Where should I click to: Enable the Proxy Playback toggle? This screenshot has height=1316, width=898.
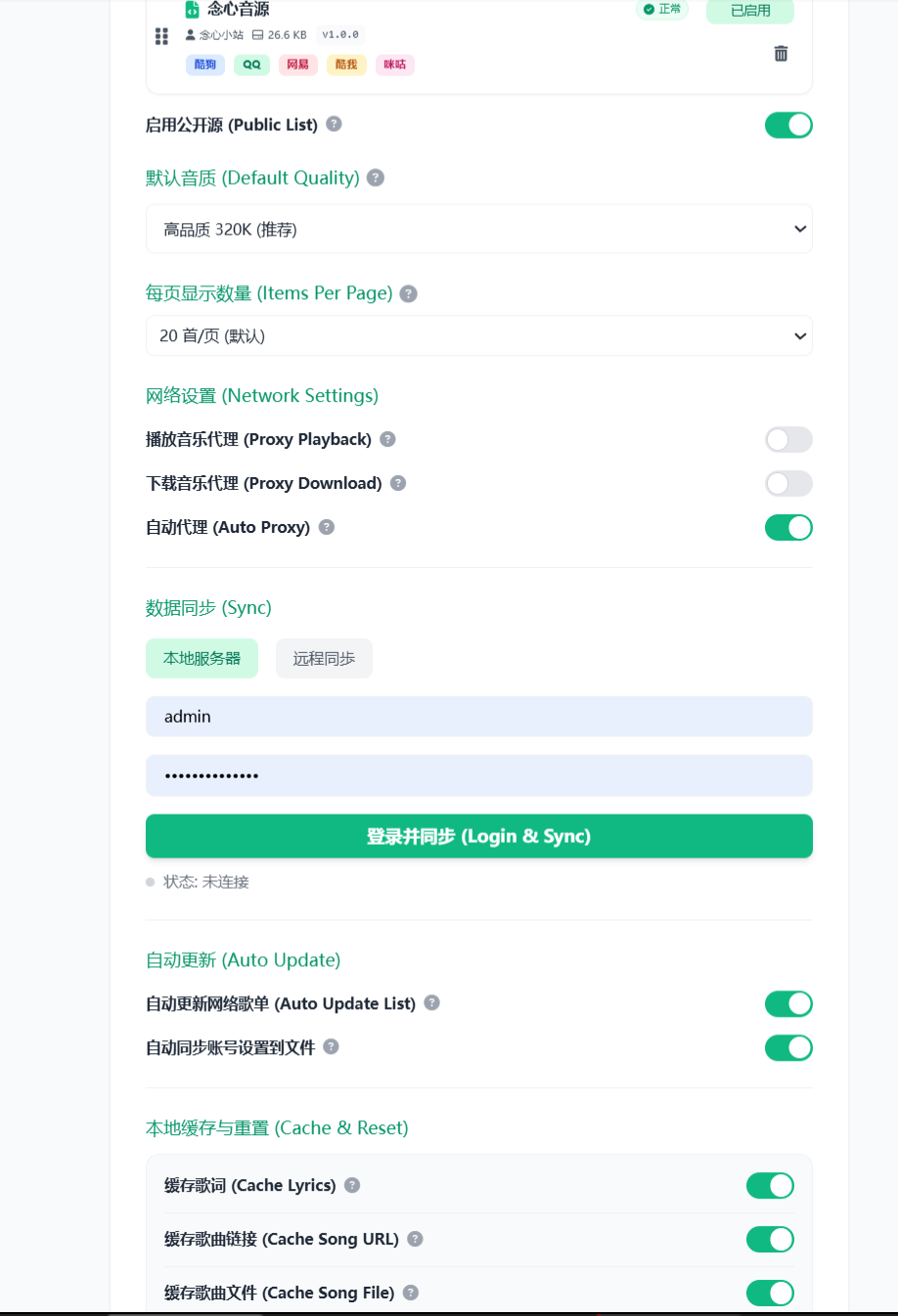[788, 440]
